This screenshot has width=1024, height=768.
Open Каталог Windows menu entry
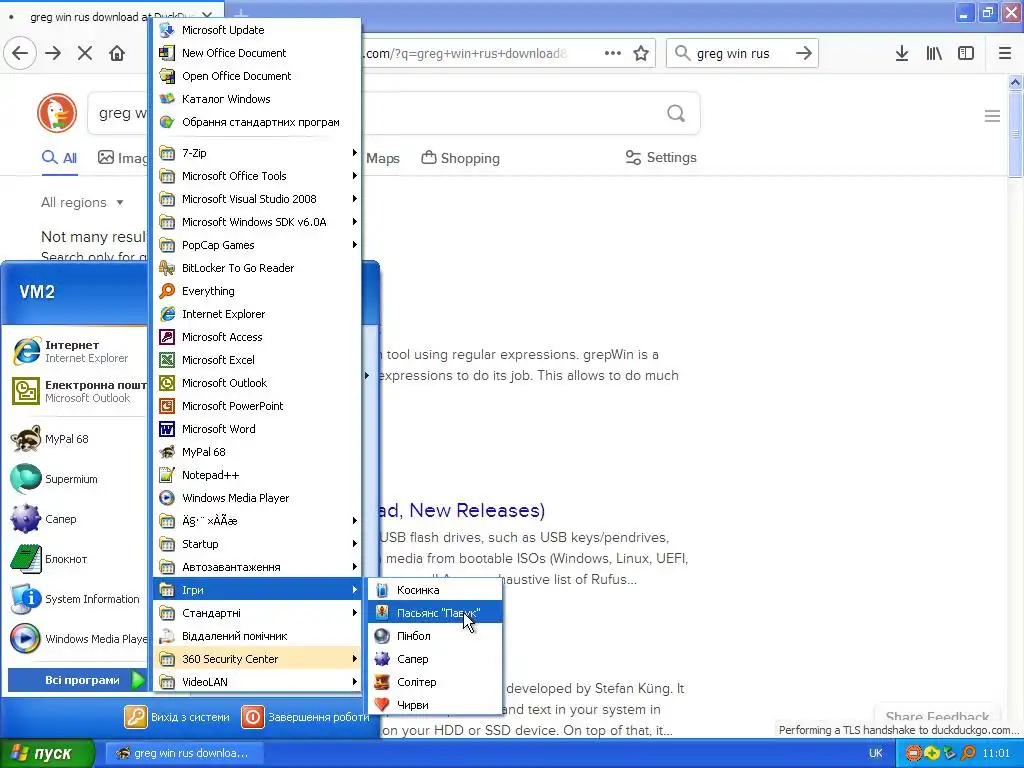click(257, 99)
